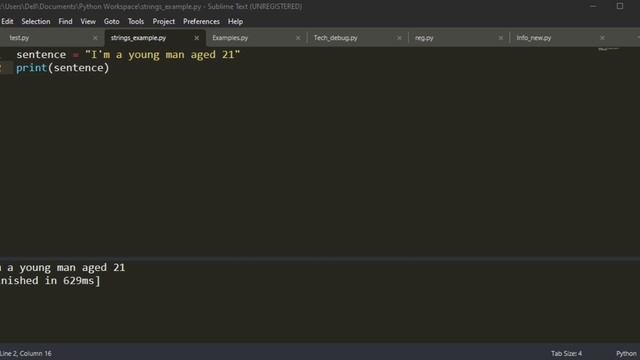Image resolution: width=640 pixels, height=360 pixels.
Task: Close the Examples.py tab
Action: pyautogui.click(x=298, y=38)
